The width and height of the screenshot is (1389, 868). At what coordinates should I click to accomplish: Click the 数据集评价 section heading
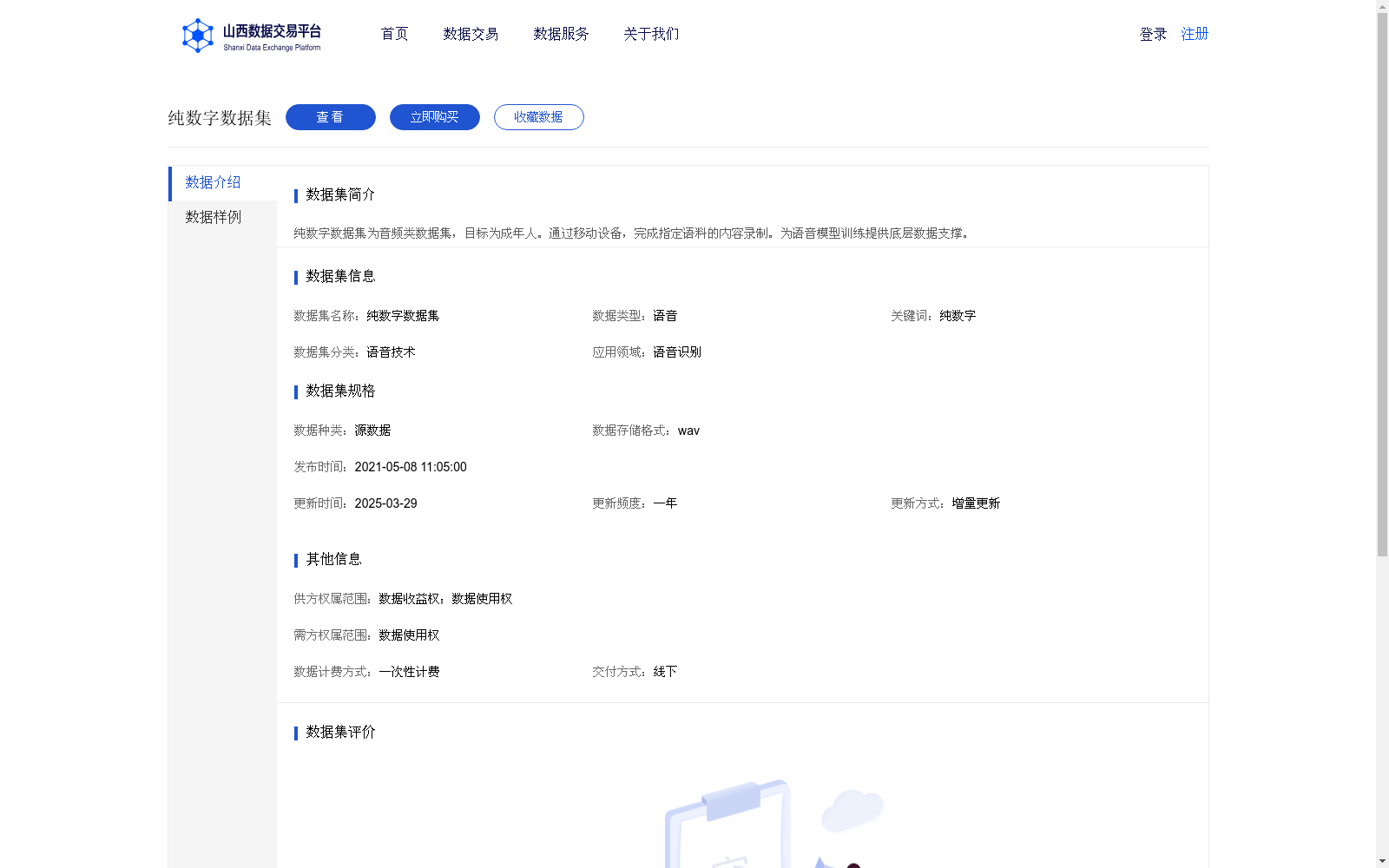(x=340, y=732)
